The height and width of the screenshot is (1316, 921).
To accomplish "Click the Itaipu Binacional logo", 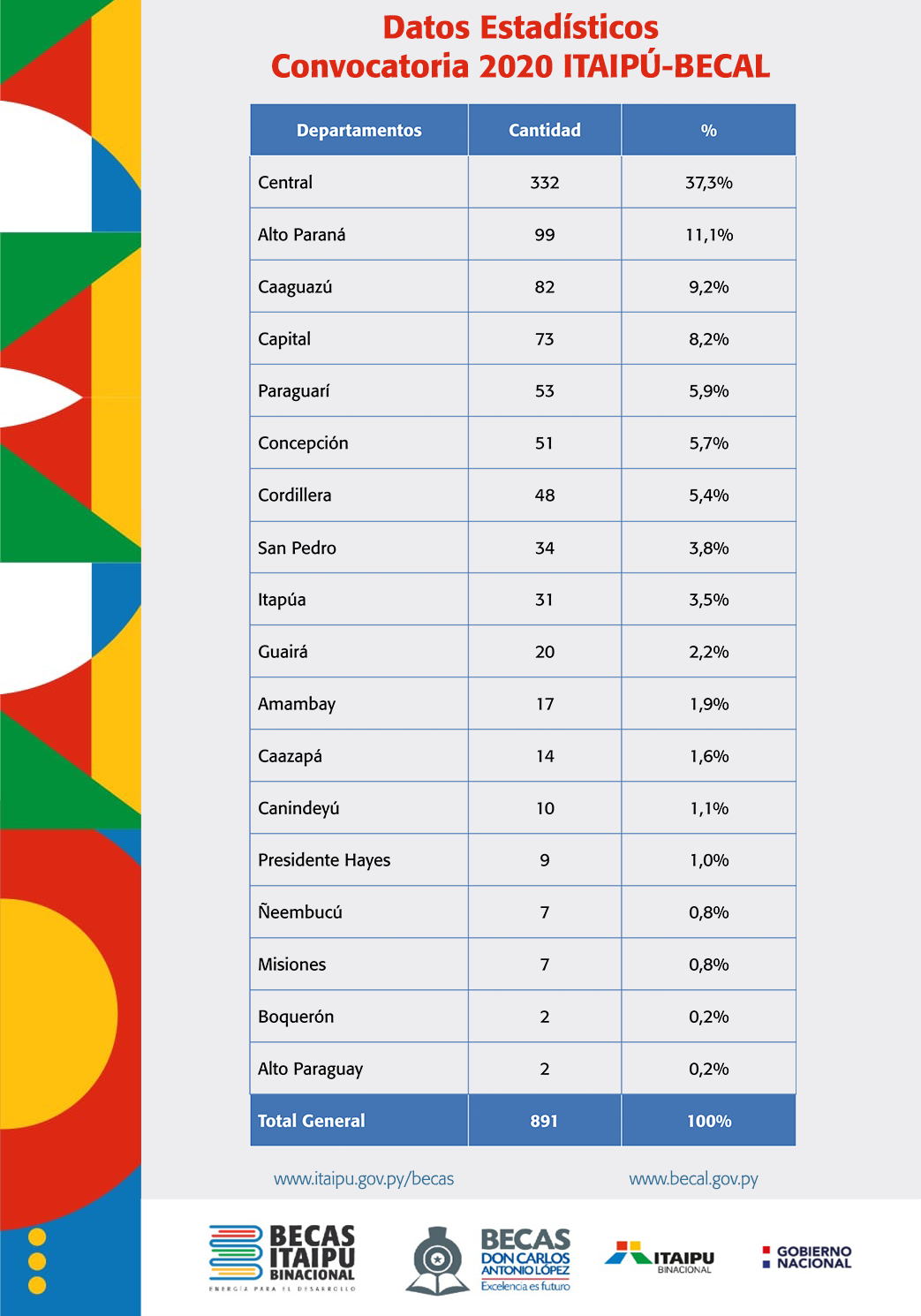I will (660, 1257).
